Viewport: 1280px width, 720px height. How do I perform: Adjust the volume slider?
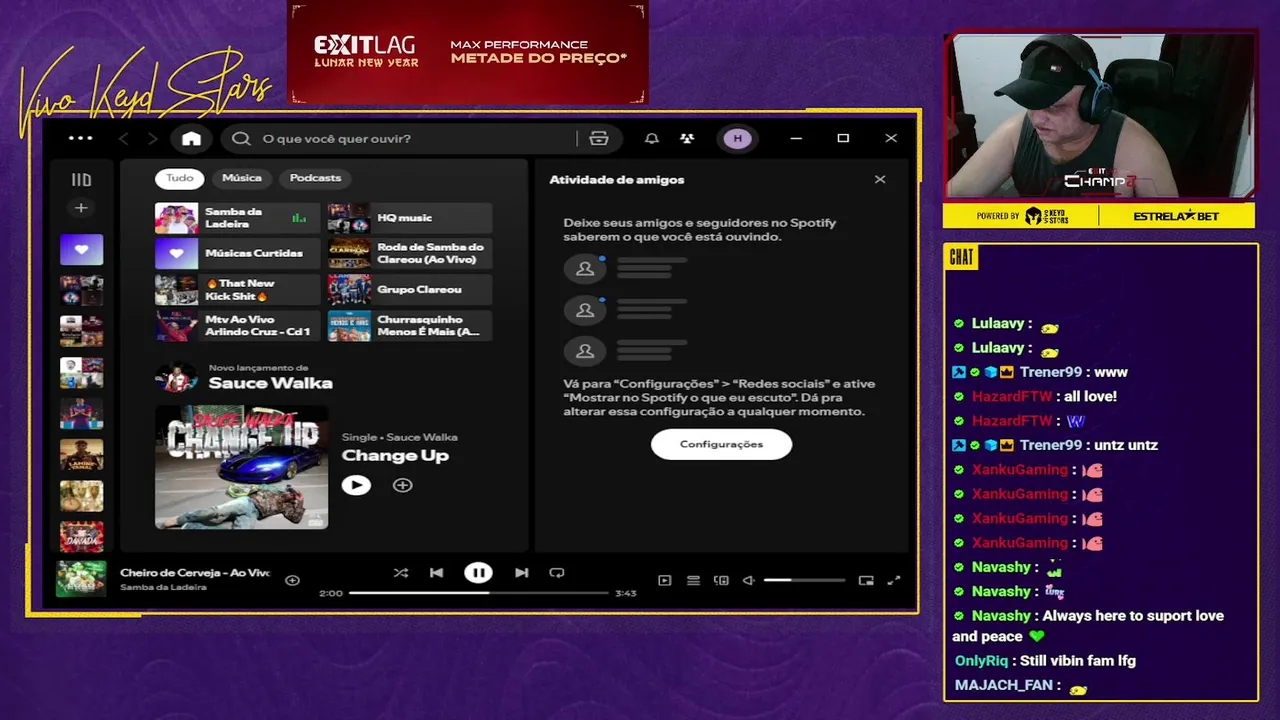(804, 580)
